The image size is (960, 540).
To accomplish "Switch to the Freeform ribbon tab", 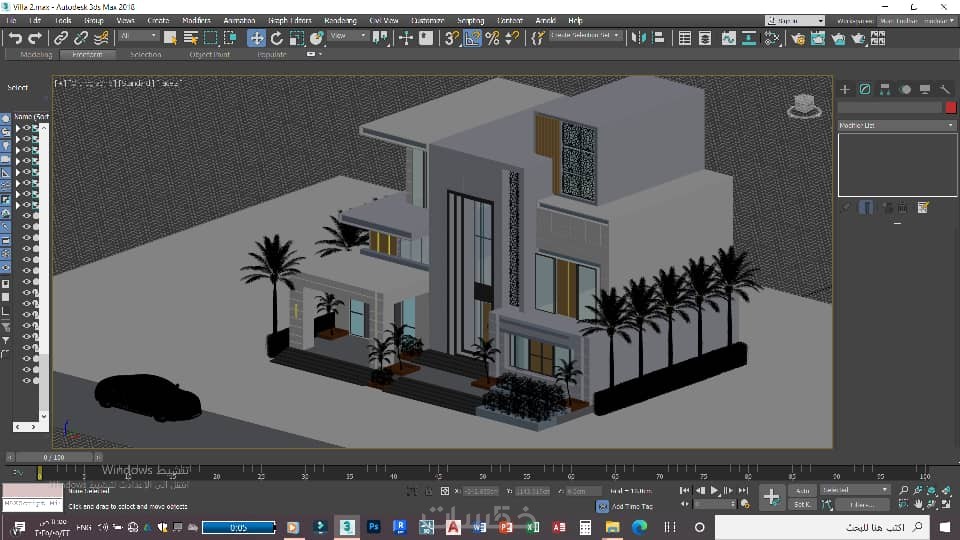I will click(88, 54).
